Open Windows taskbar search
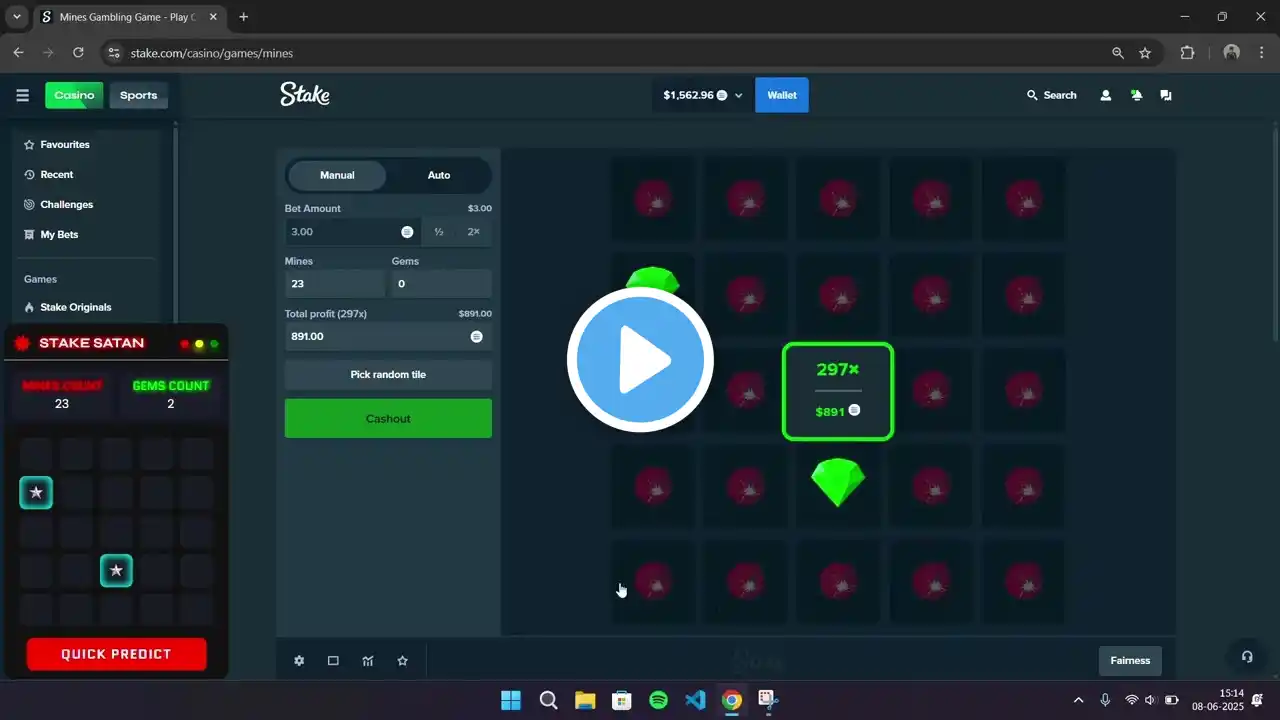This screenshot has height=720, width=1280. [548, 700]
